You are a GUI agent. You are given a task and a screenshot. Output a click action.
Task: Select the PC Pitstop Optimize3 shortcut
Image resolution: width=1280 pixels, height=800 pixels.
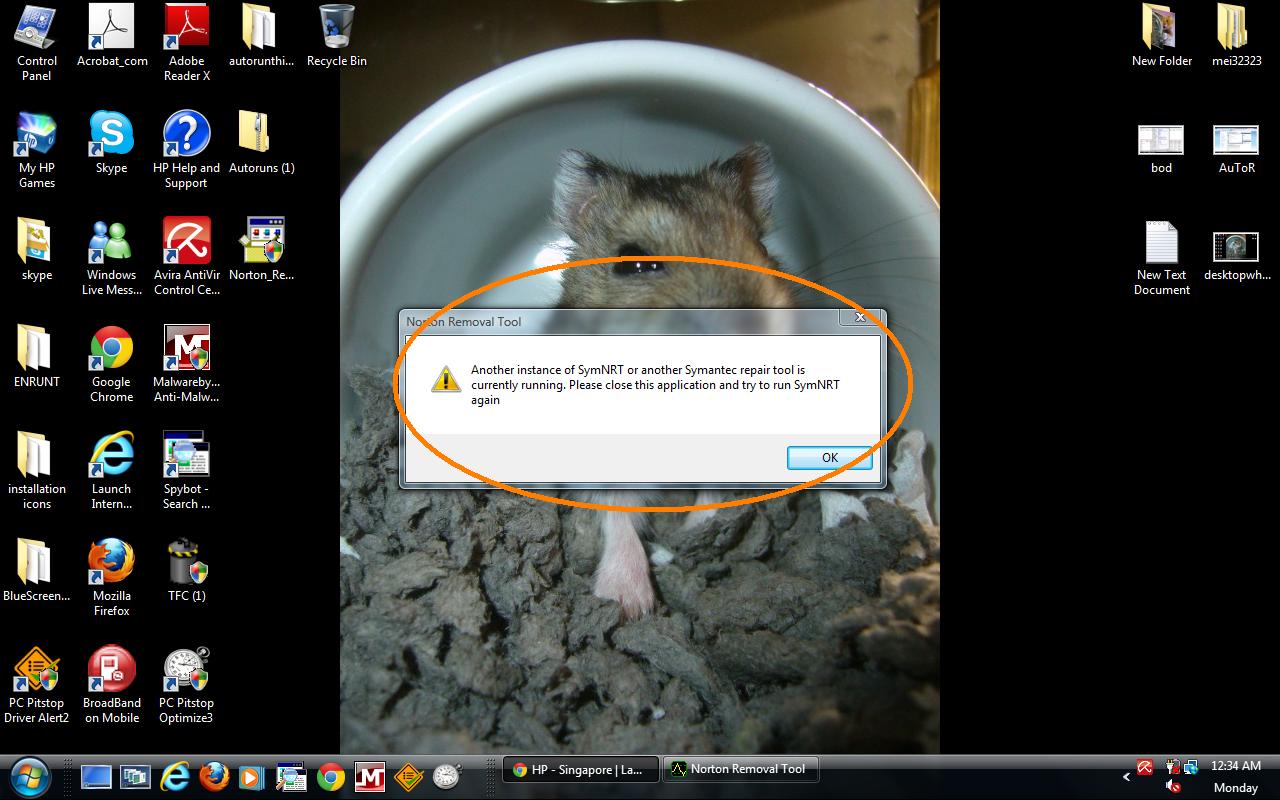pos(187,685)
